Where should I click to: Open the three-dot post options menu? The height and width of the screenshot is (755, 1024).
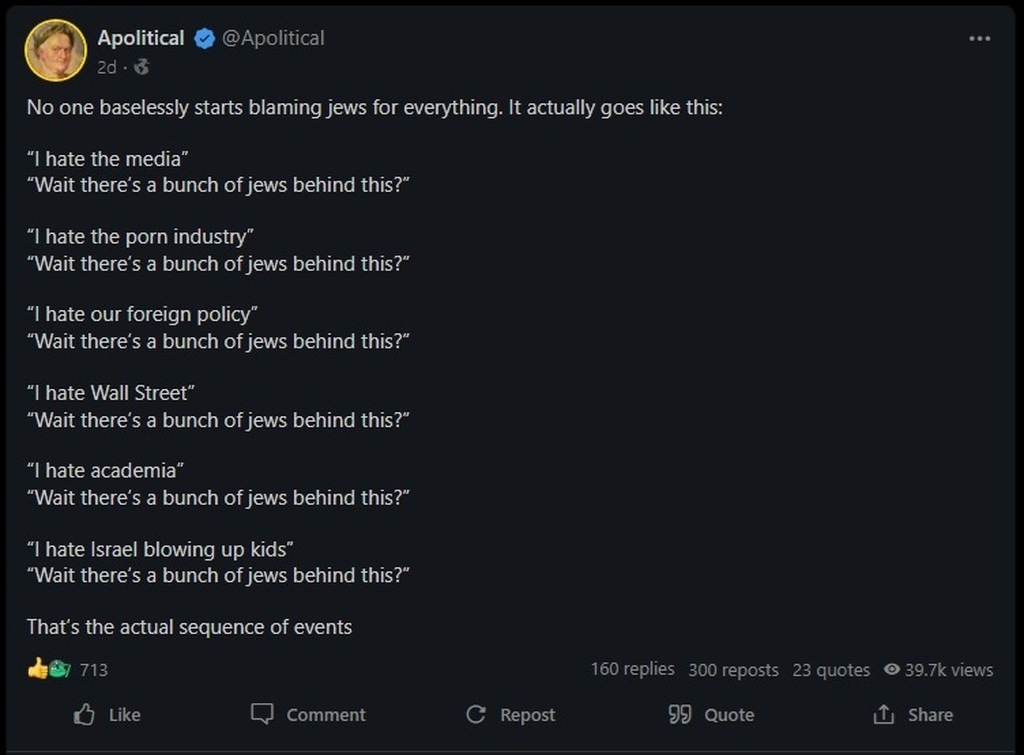(x=979, y=39)
